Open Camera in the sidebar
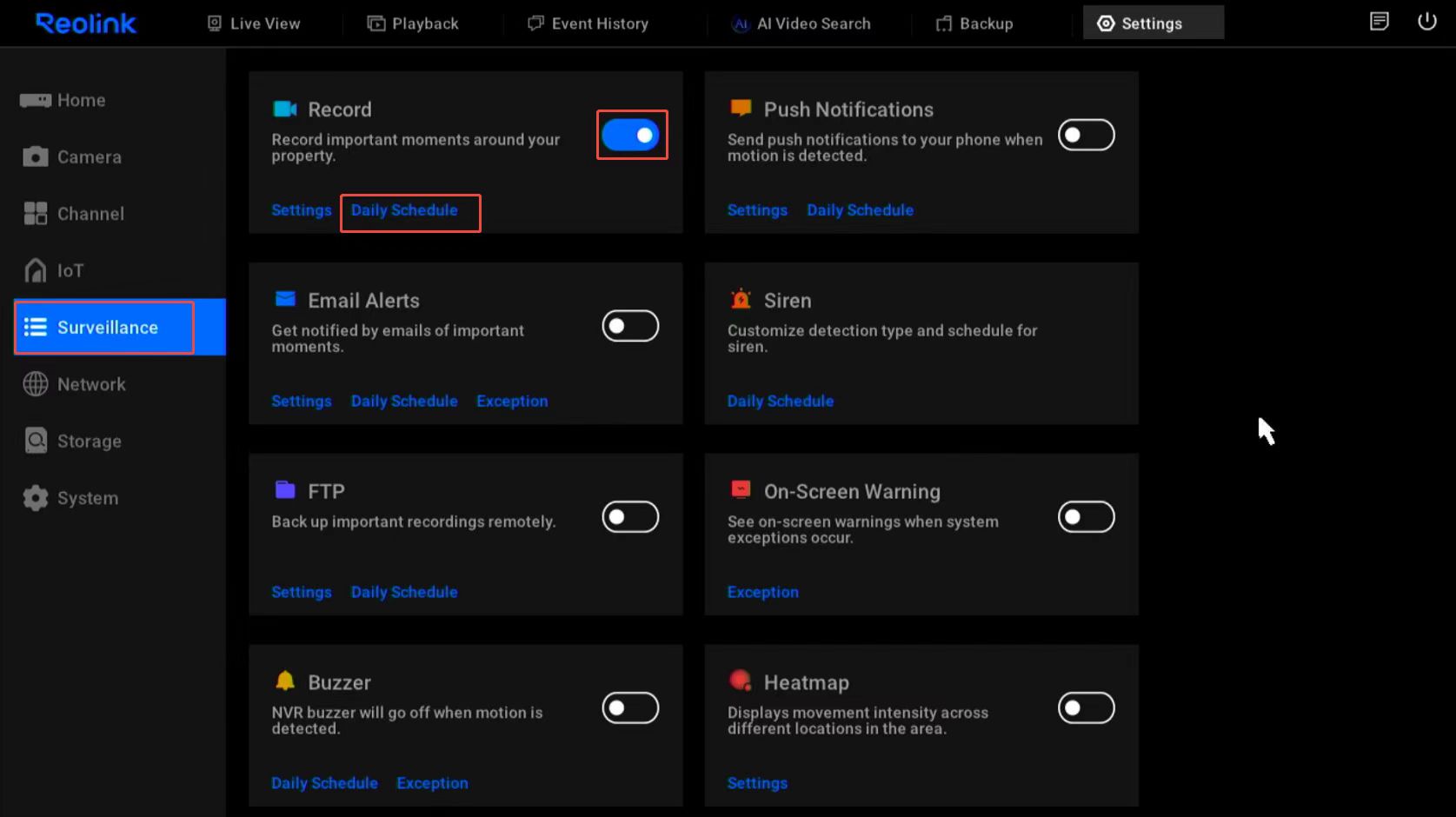The width and height of the screenshot is (1456, 817). click(x=113, y=157)
